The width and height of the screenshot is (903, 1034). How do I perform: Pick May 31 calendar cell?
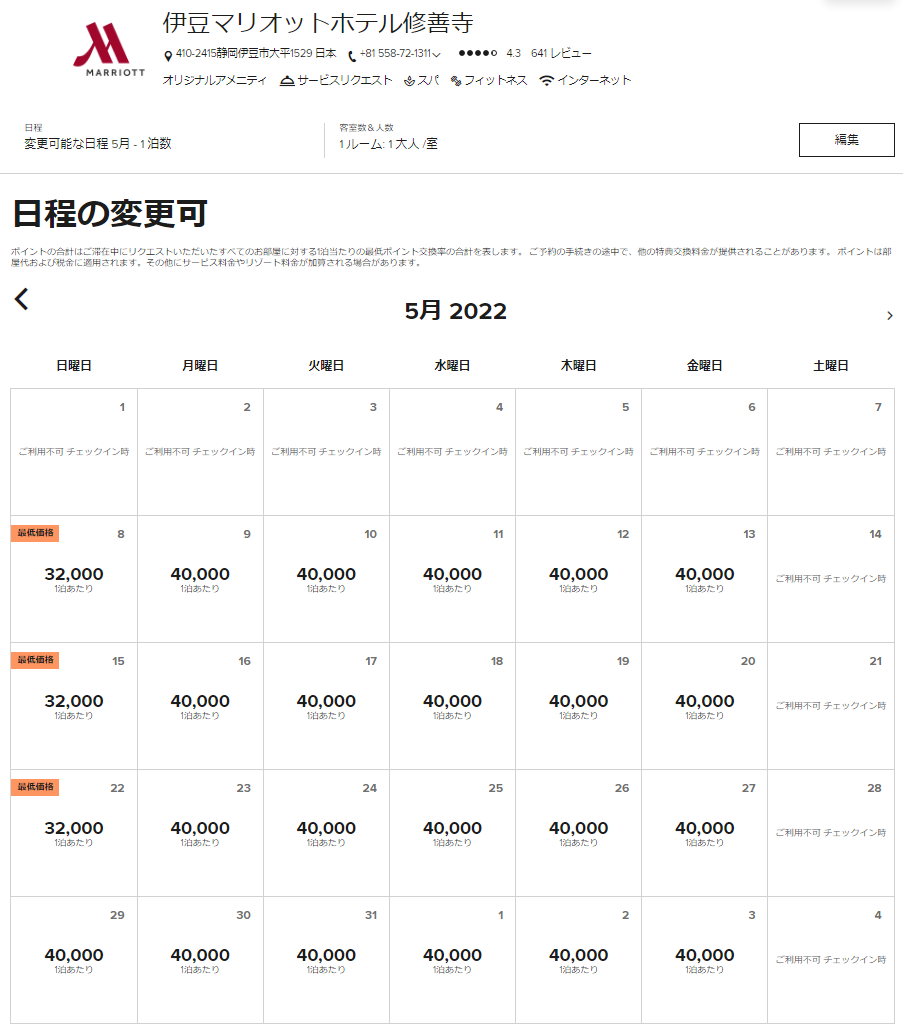coord(326,959)
